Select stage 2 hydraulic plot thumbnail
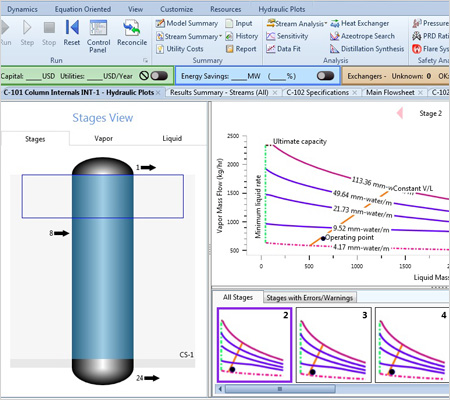The width and height of the screenshot is (450, 400). pos(254,345)
